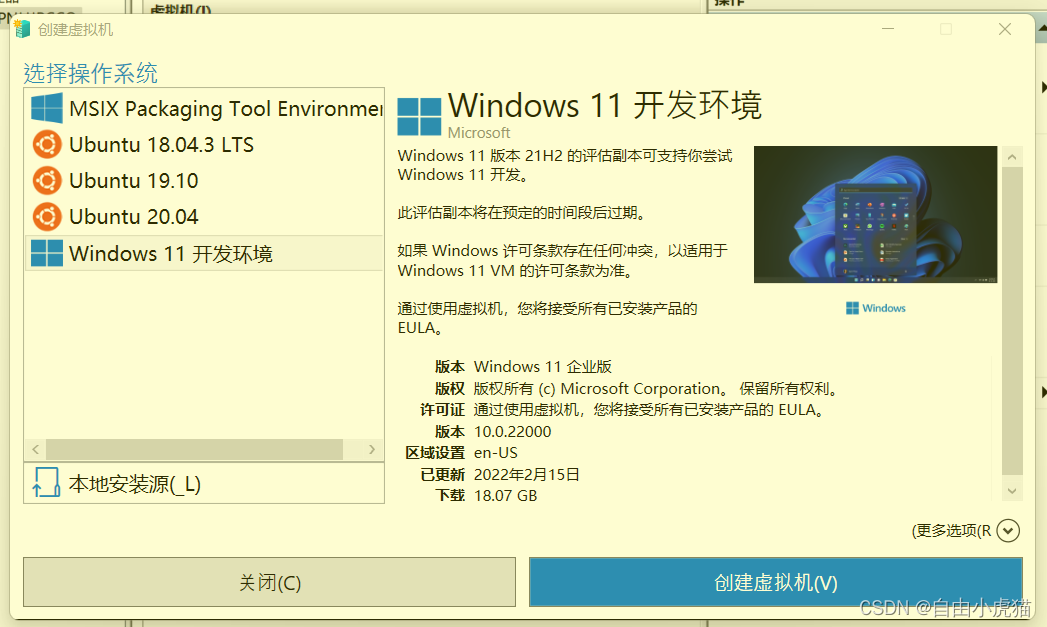The image size is (1047, 627).
Task: Click the Windows 11 desktop preview thumbnail
Action: tap(875, 214)
